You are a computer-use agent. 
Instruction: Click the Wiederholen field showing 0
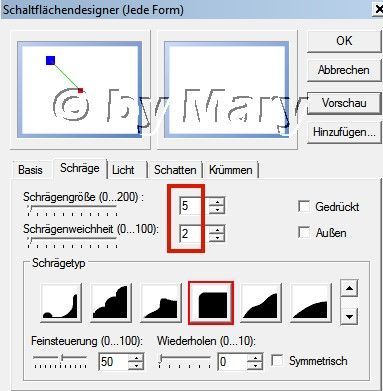click(233, 362)
